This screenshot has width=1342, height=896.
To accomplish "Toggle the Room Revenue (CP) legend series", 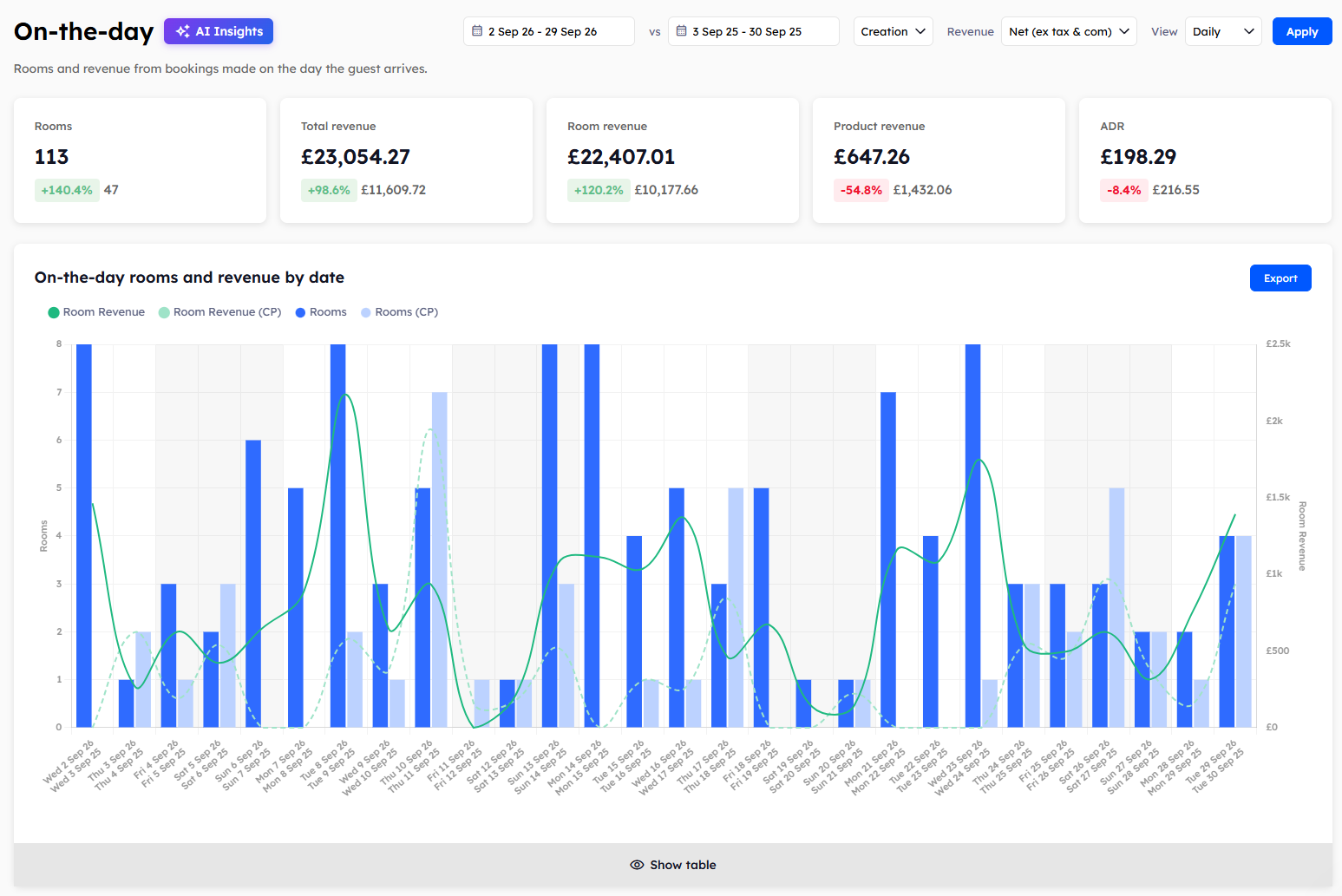I will [220, 312].
